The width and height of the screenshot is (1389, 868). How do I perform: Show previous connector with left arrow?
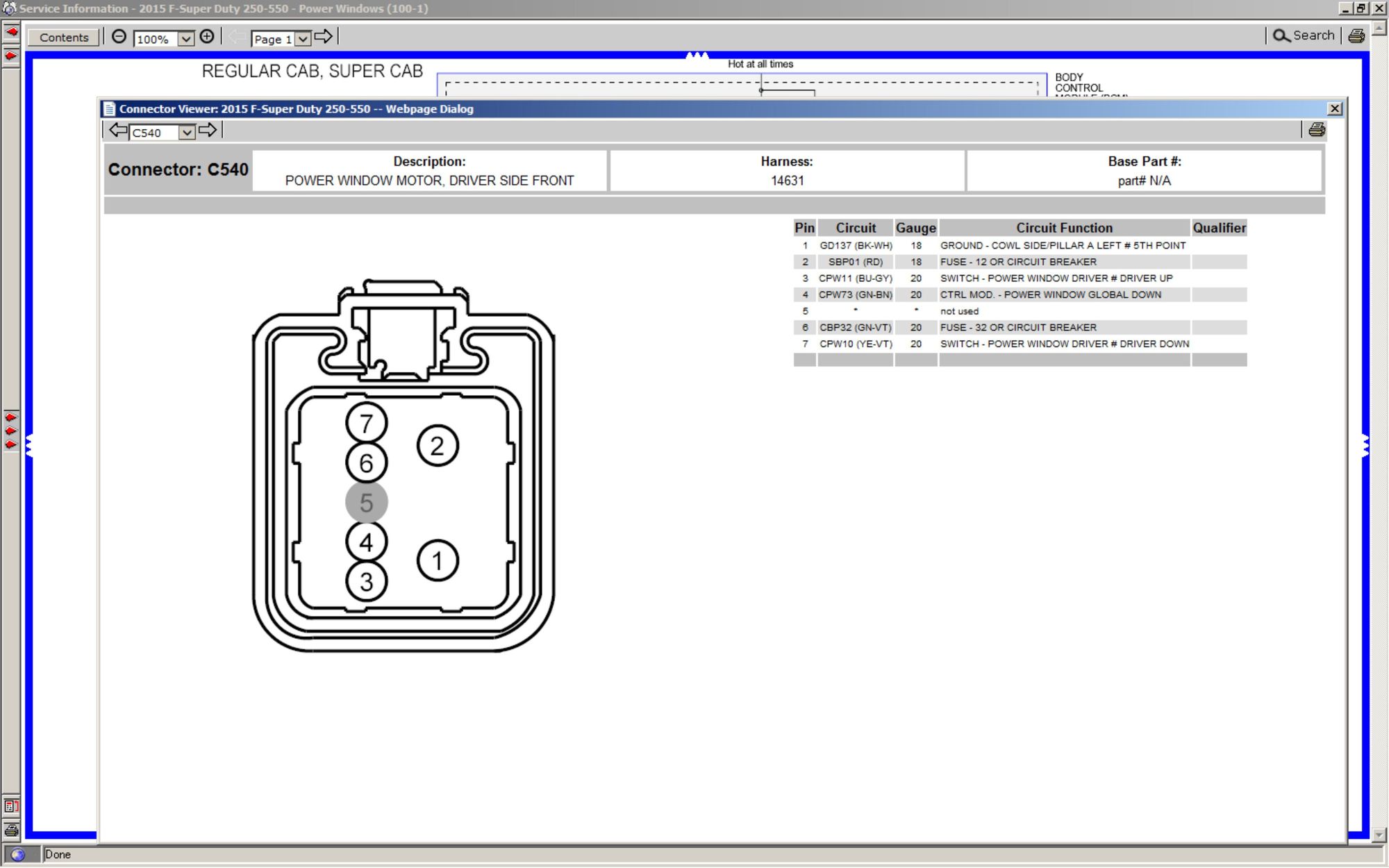coord(118,131)
